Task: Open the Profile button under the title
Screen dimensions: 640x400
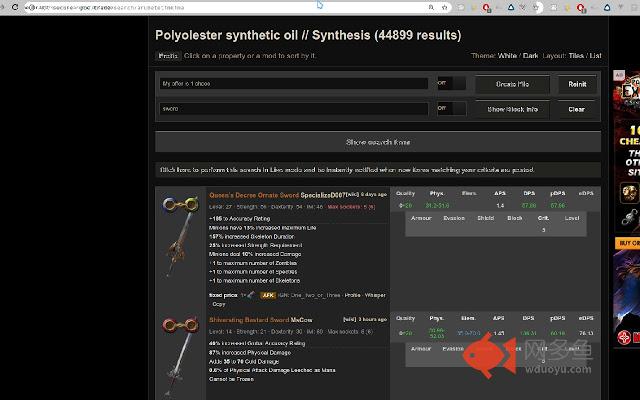Action: pos(168,56)
